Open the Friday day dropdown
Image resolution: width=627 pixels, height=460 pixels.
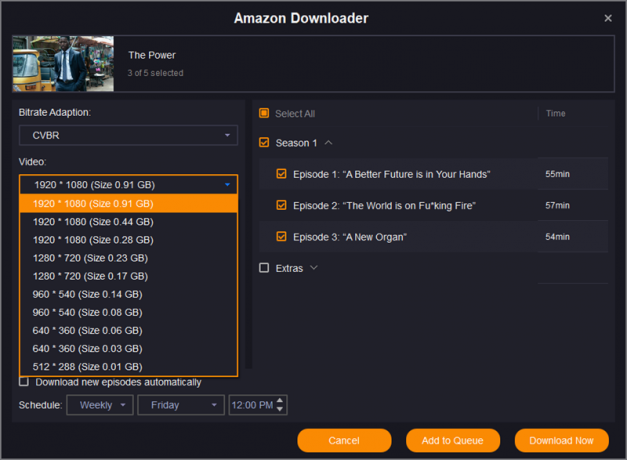[181, 405]
